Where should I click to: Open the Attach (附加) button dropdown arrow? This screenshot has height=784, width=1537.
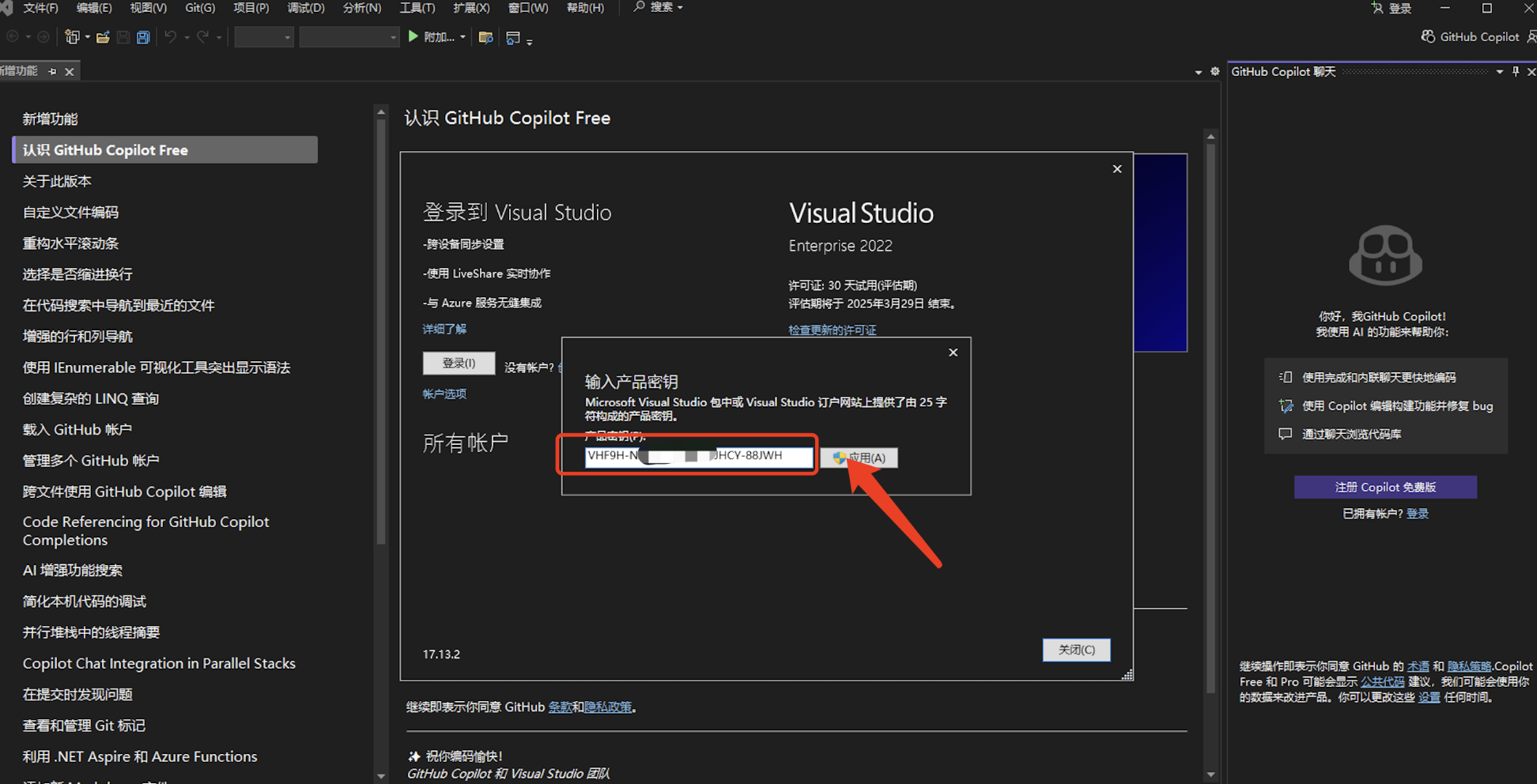click(463, 37)
